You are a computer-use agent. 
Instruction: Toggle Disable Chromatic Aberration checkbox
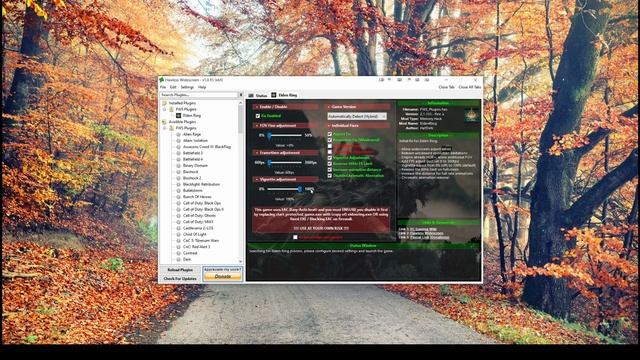(x=330, y=176)
